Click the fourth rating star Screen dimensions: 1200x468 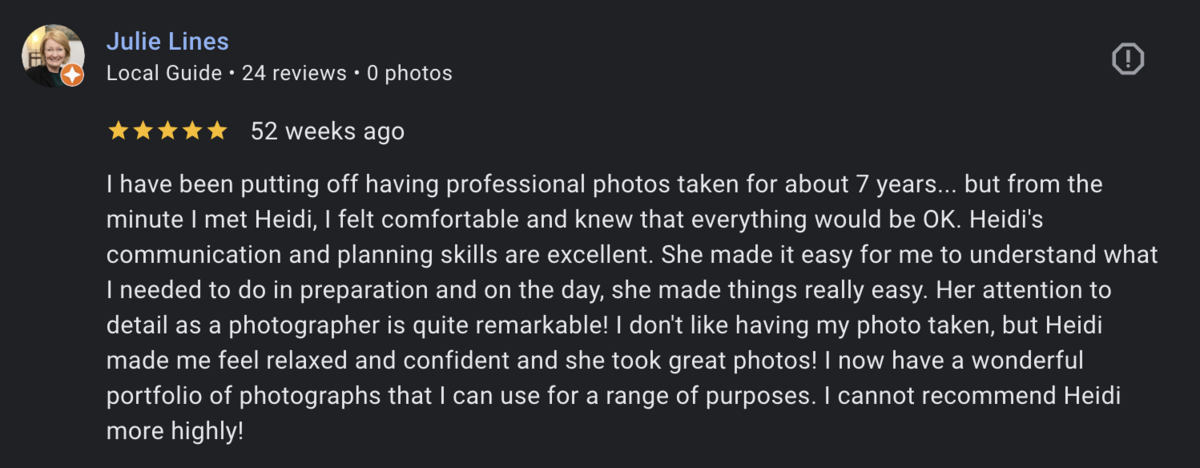(x=192, y=131)
